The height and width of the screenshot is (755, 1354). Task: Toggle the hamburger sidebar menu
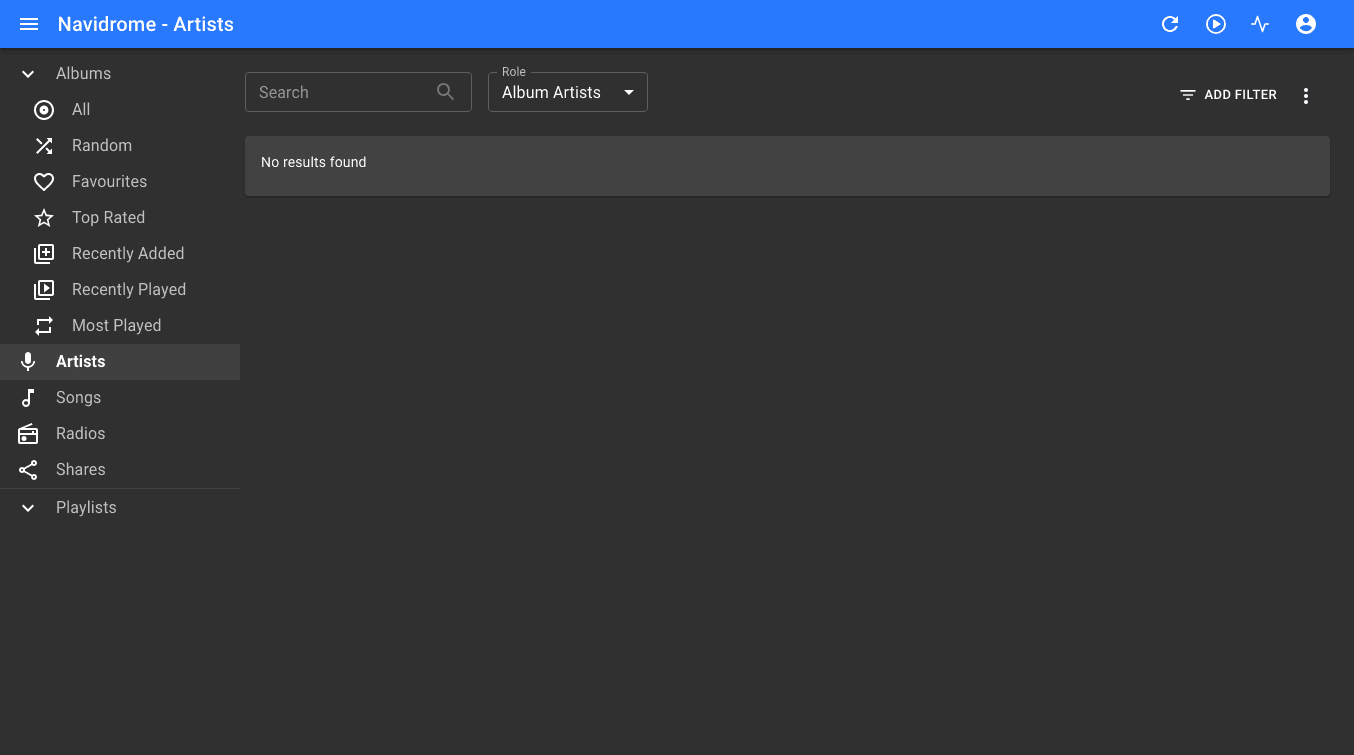(29, 24)
